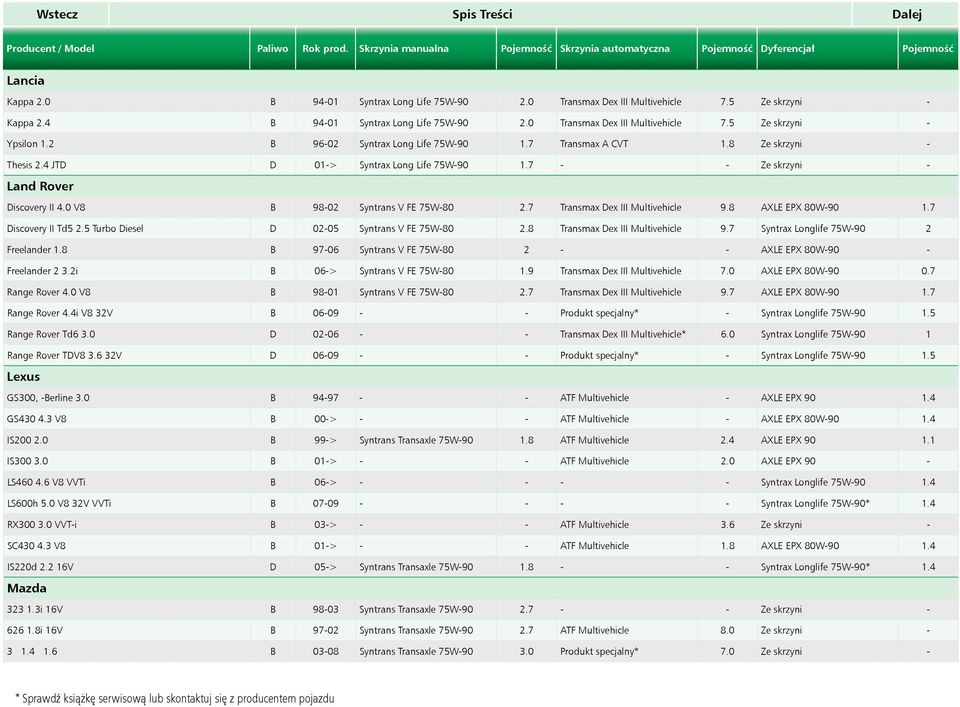Select LS460 4.6 V8 VVTi model
This screenshot has width=960, height=707.
point(47,482)
